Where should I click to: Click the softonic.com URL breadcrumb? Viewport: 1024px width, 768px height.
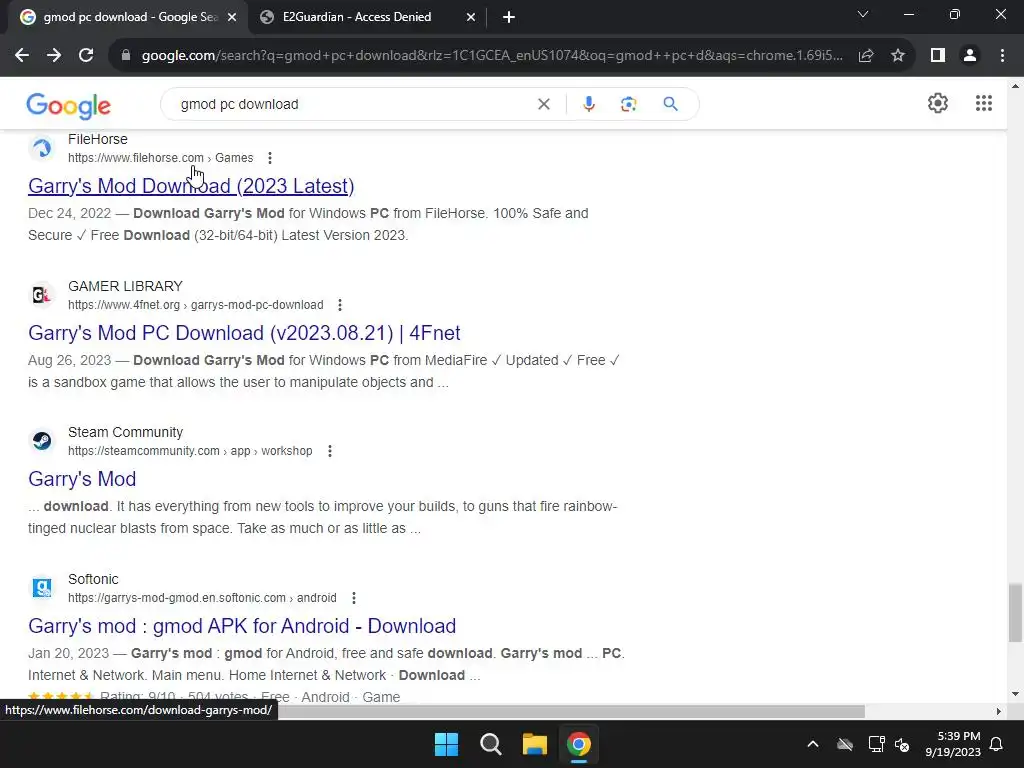coord(202,598)
